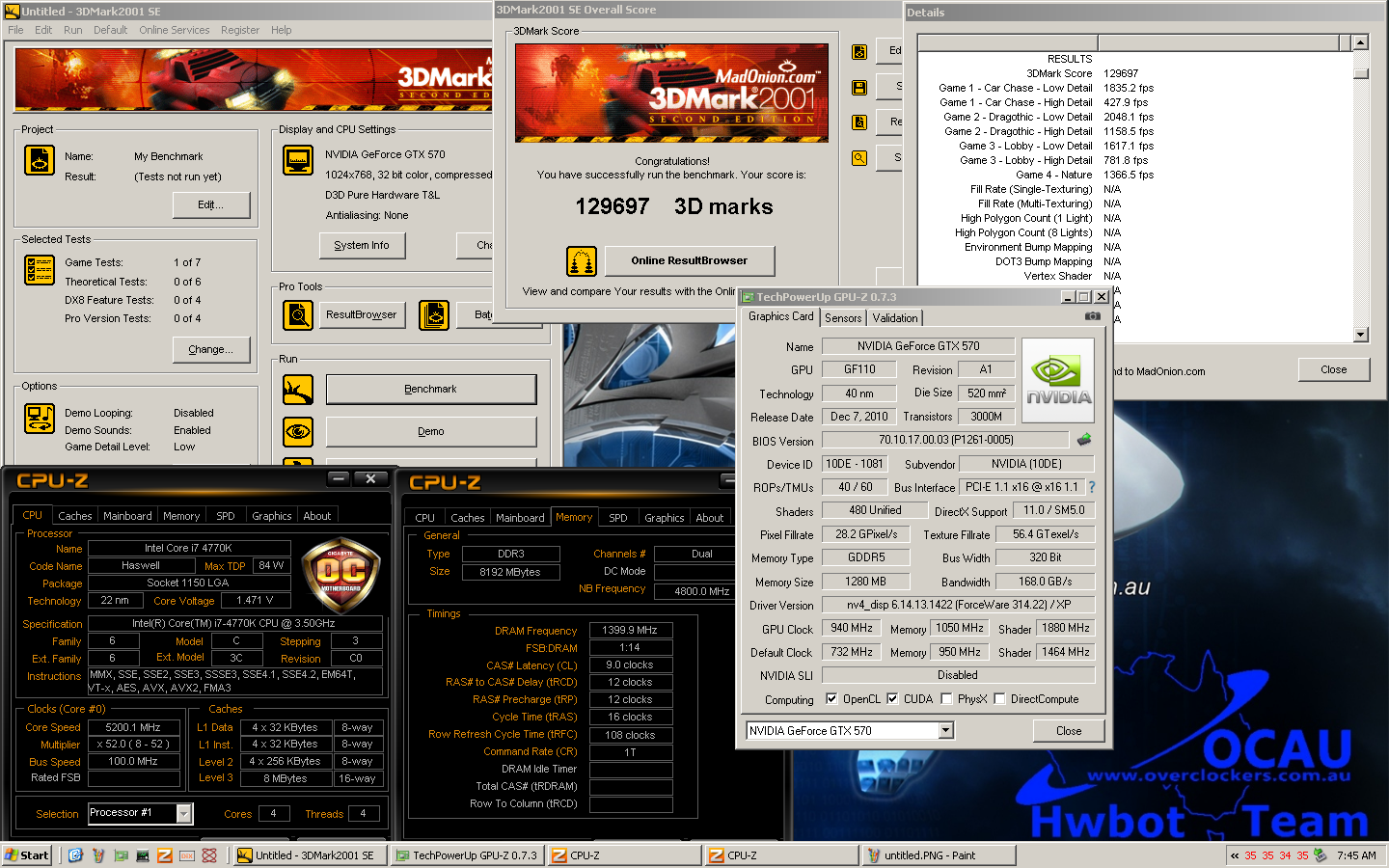The image size is (1389, 868).
Task: Click the yellow document-search icon beside Re button
Action: coord(859,122)
